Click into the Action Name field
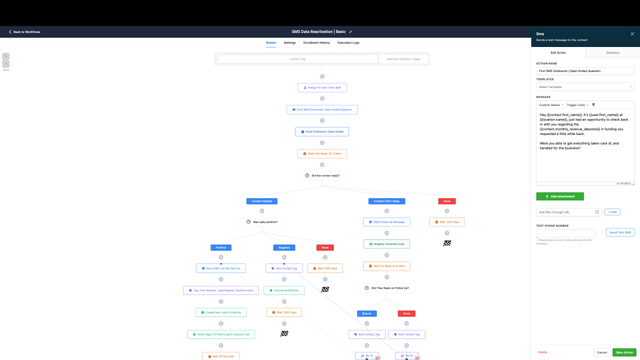This screenshot has height=360, width=640. 585,71
